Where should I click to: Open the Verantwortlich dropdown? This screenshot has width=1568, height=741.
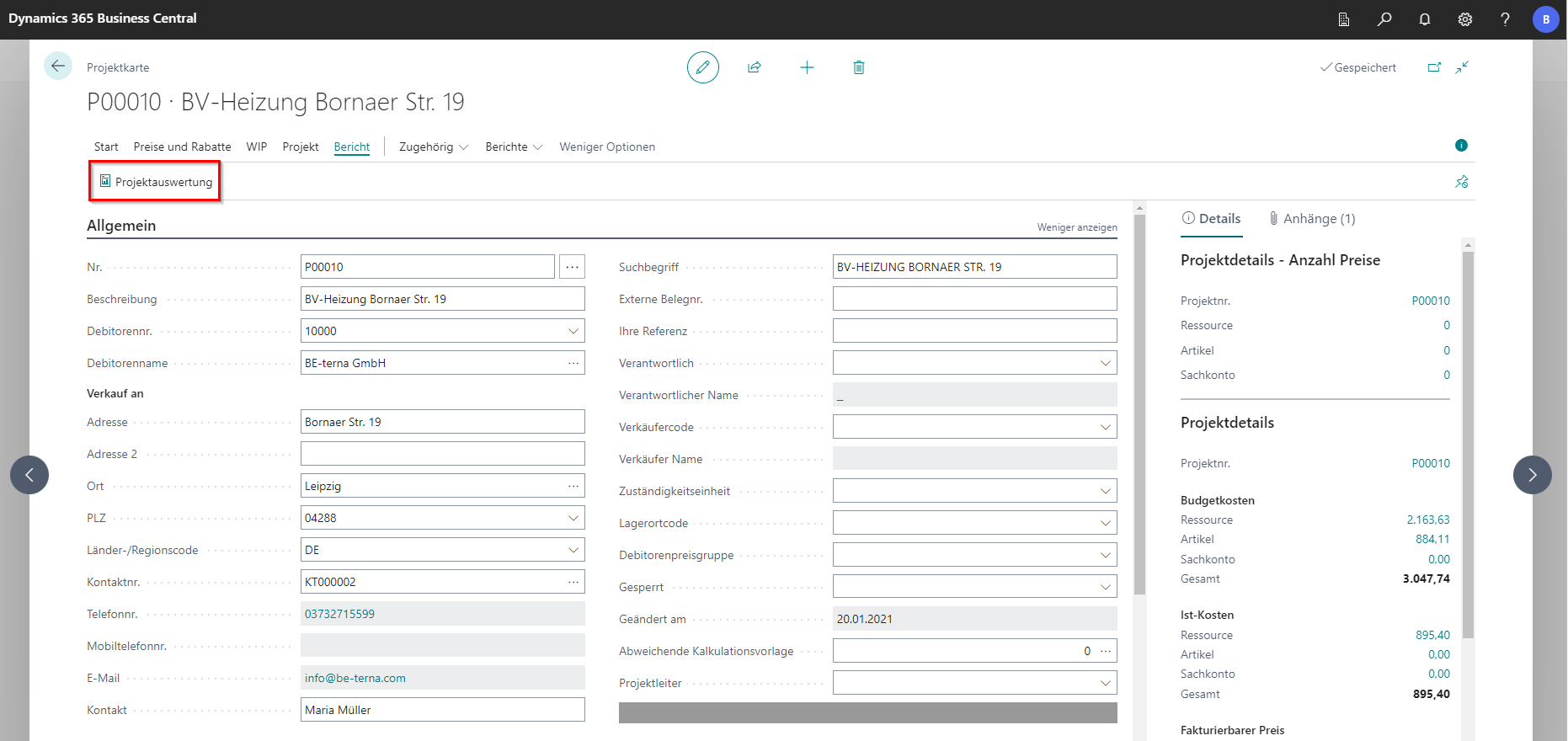pyautogui.click(x=1105, y=363)
